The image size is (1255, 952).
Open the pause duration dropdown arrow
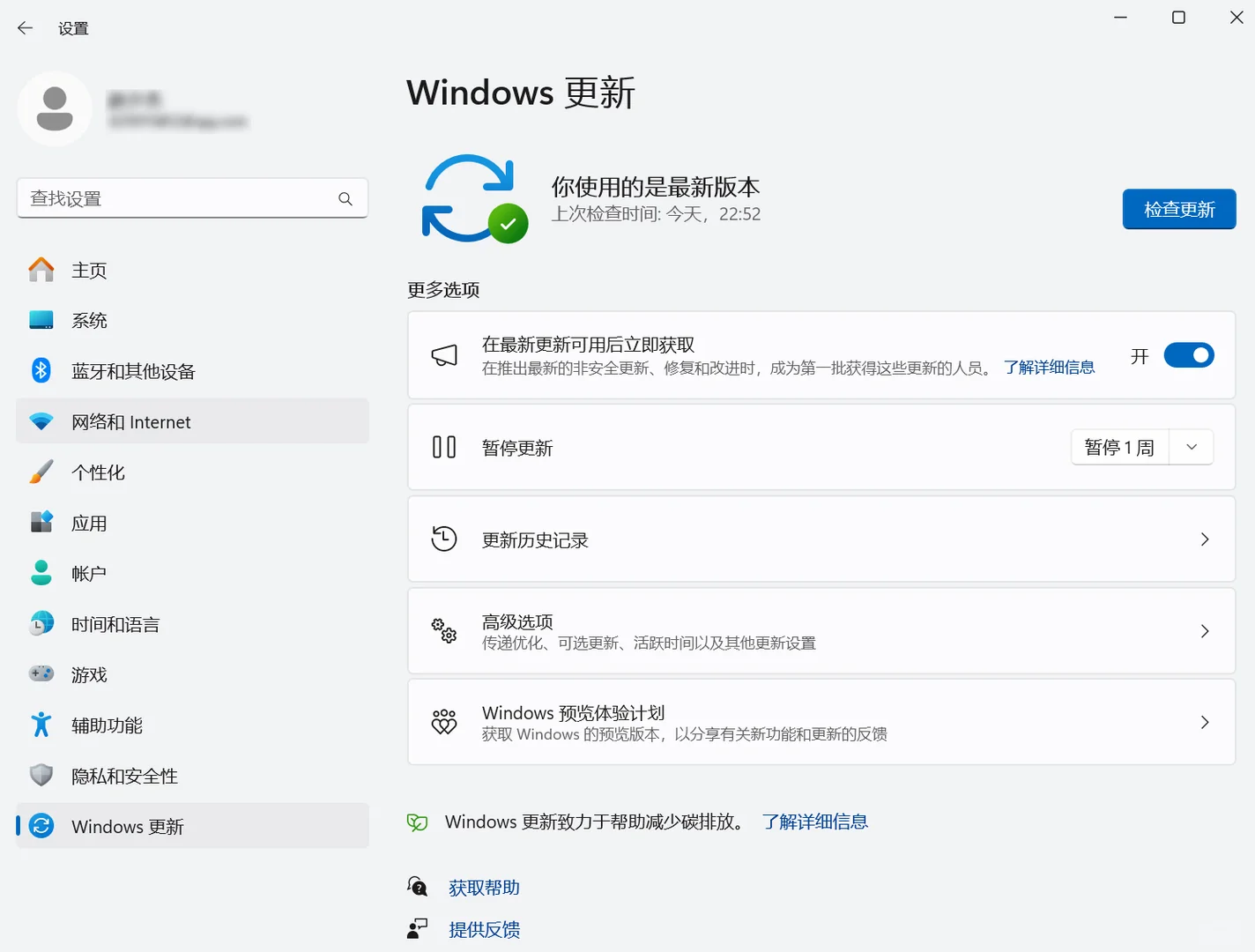coord(1191,447)
